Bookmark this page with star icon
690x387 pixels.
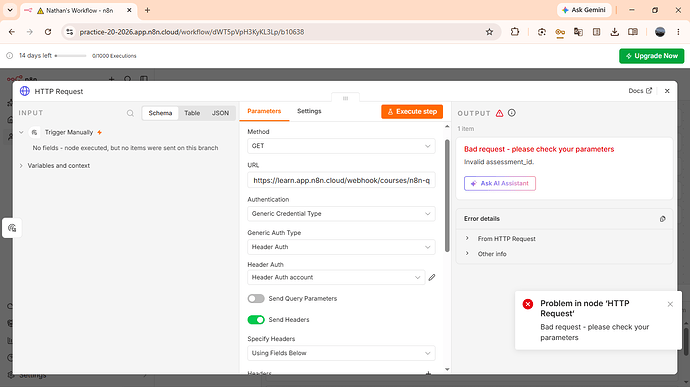[x=489, y=32]
